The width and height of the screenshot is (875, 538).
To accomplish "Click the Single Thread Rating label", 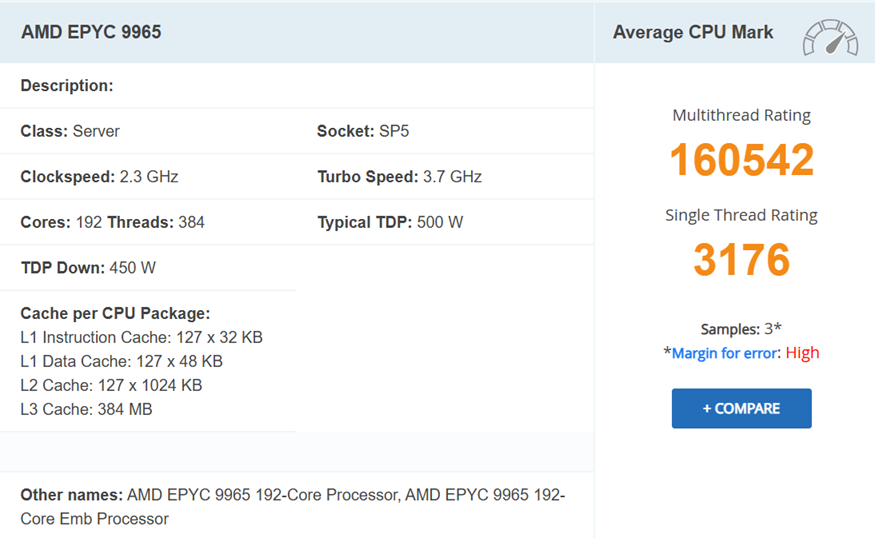I will click(x=741, y=215).
